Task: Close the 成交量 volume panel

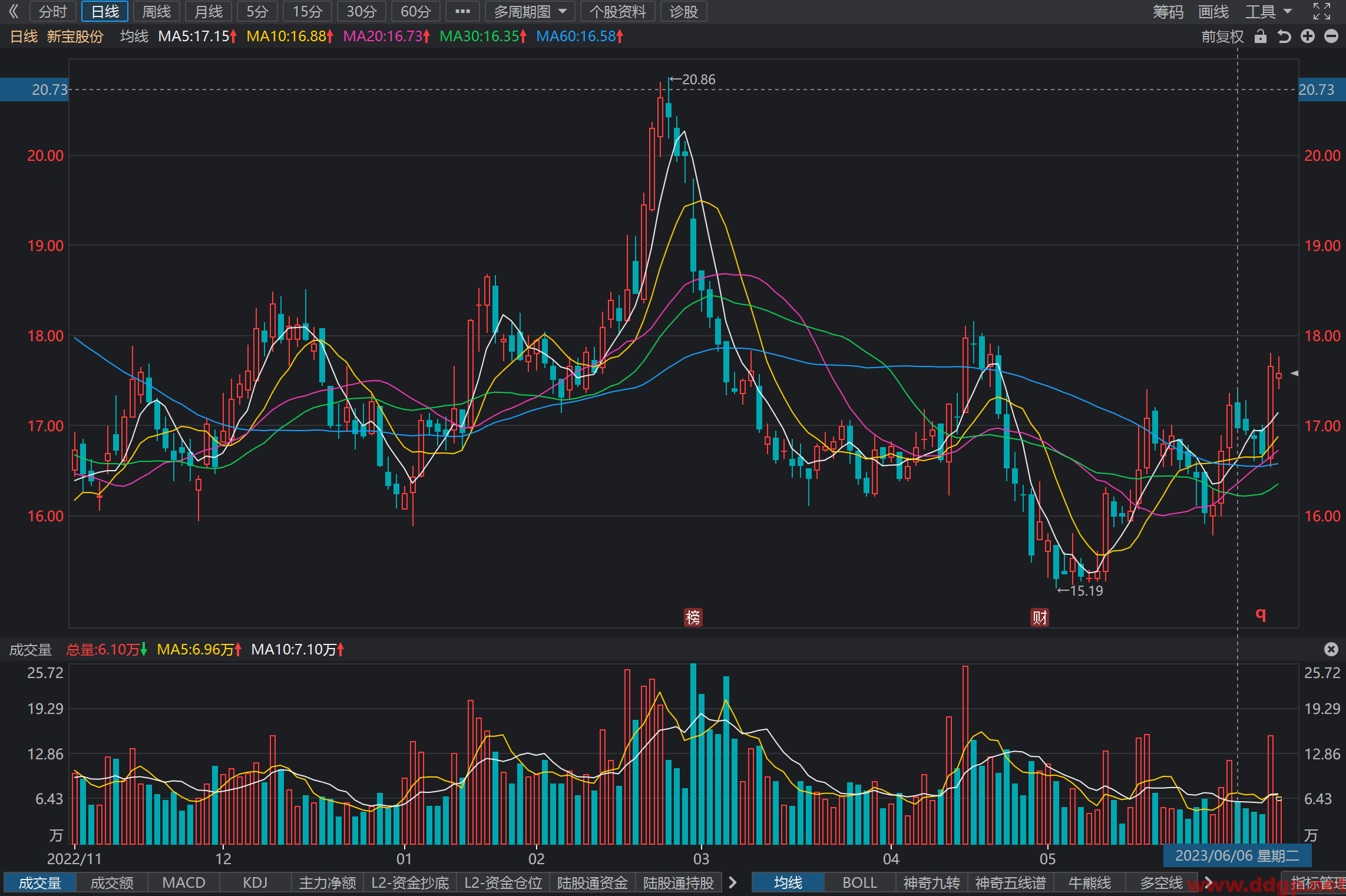Action: tap(1331, 649)
